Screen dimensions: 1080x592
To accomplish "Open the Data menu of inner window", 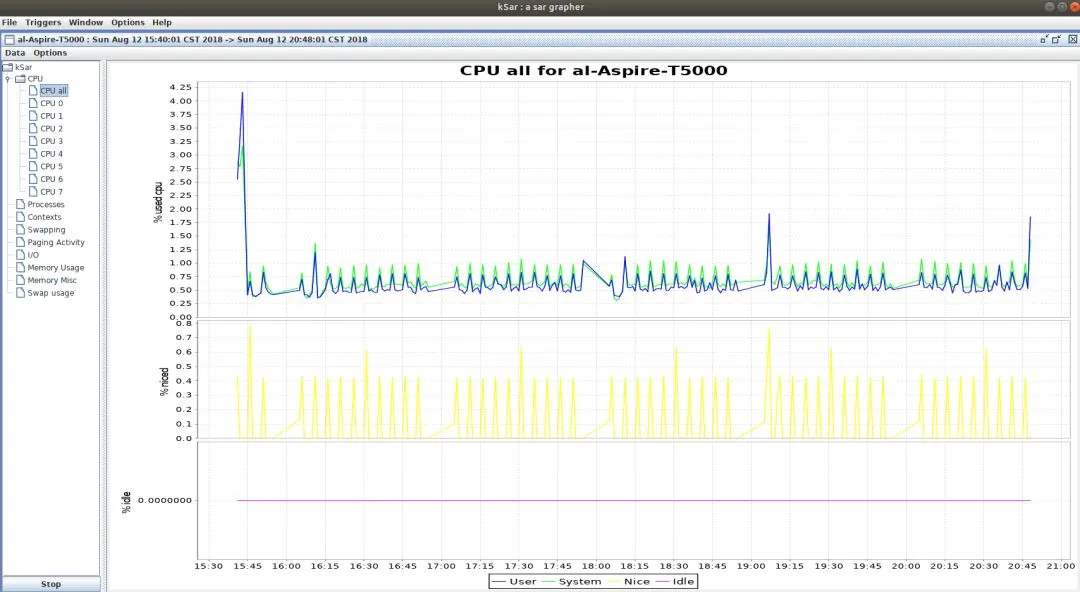I will [x=15, y=52].
